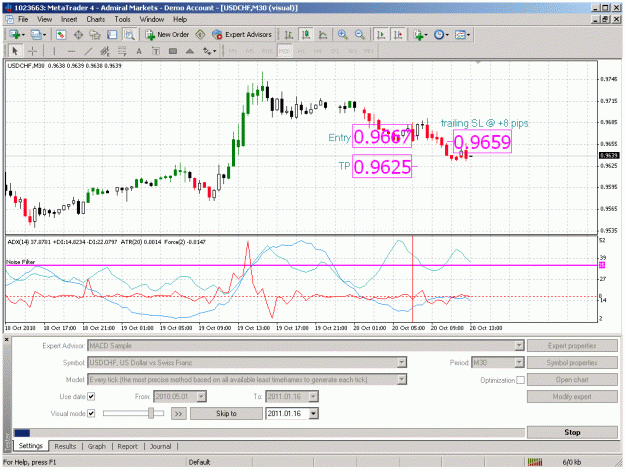Image resolution: width=625 pixels, height=470 pixels.
Task: Select the triangle shape tool
Action: pos(190,51)
